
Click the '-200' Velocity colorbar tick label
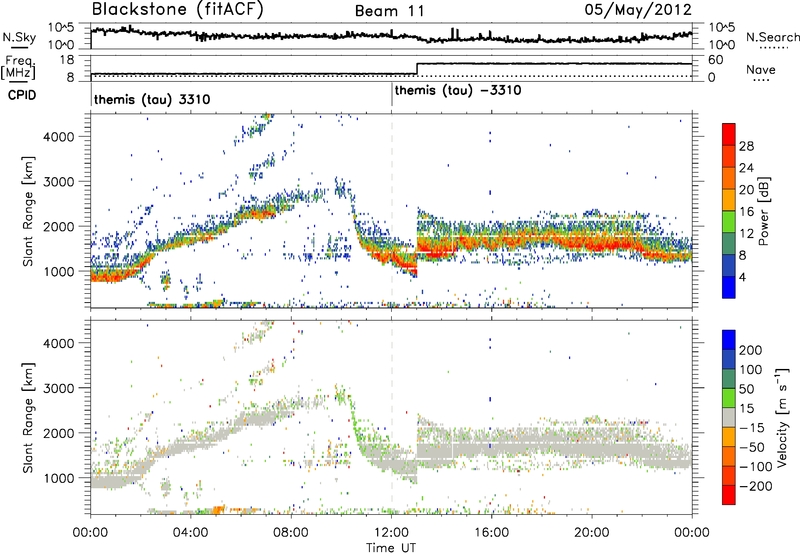754,486
